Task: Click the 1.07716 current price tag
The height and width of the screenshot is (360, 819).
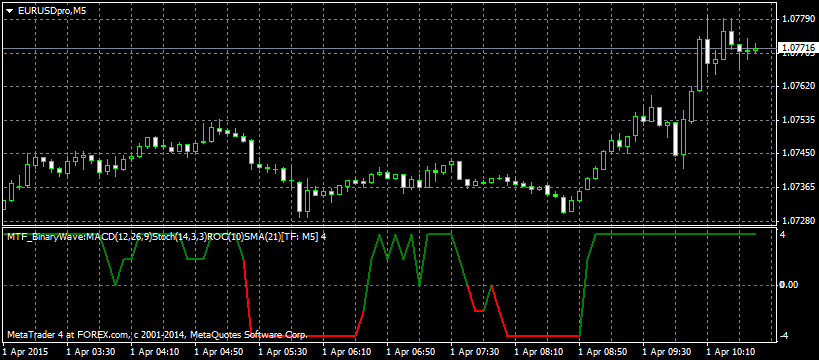Action: [x=797, y=49]
